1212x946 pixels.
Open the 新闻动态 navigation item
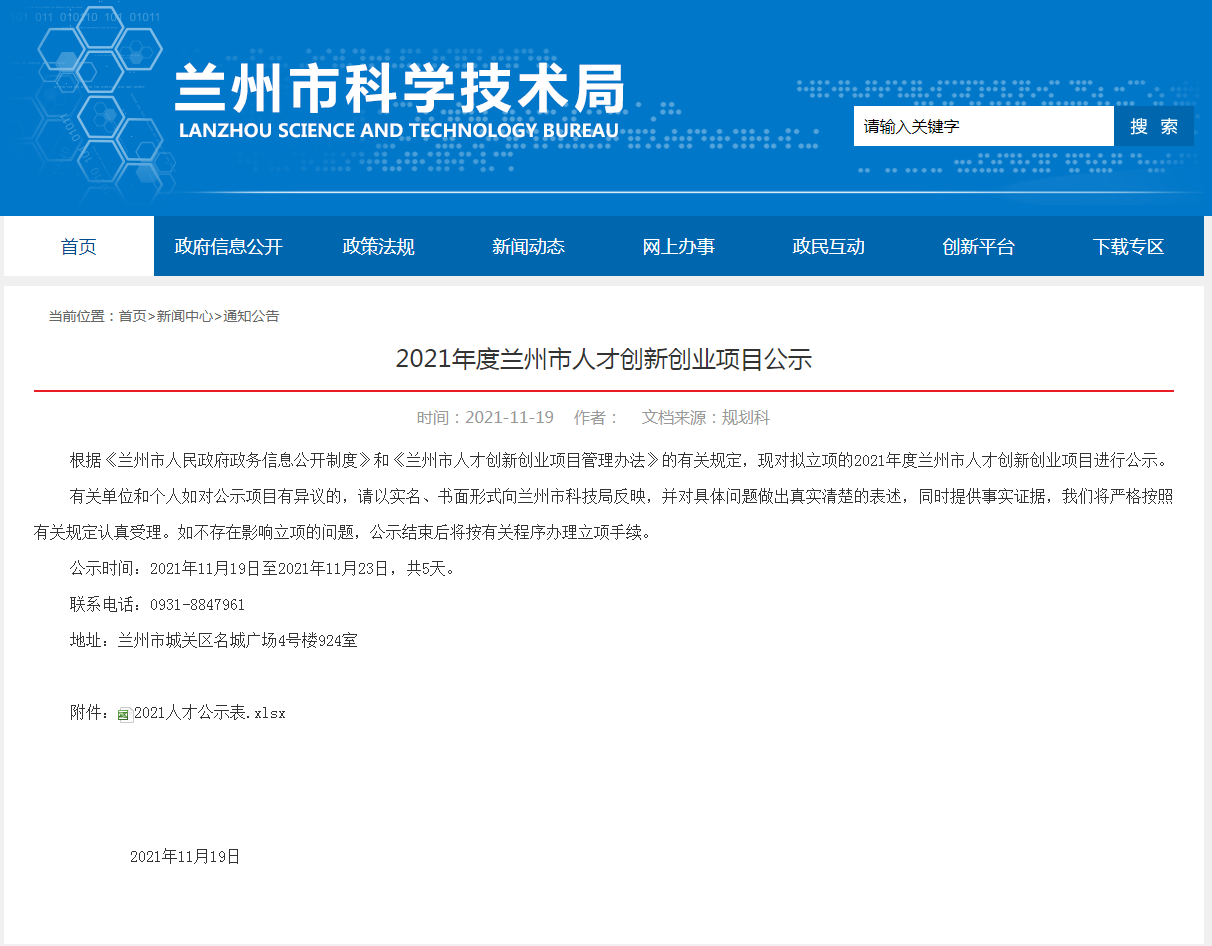(x=529, y=246)
